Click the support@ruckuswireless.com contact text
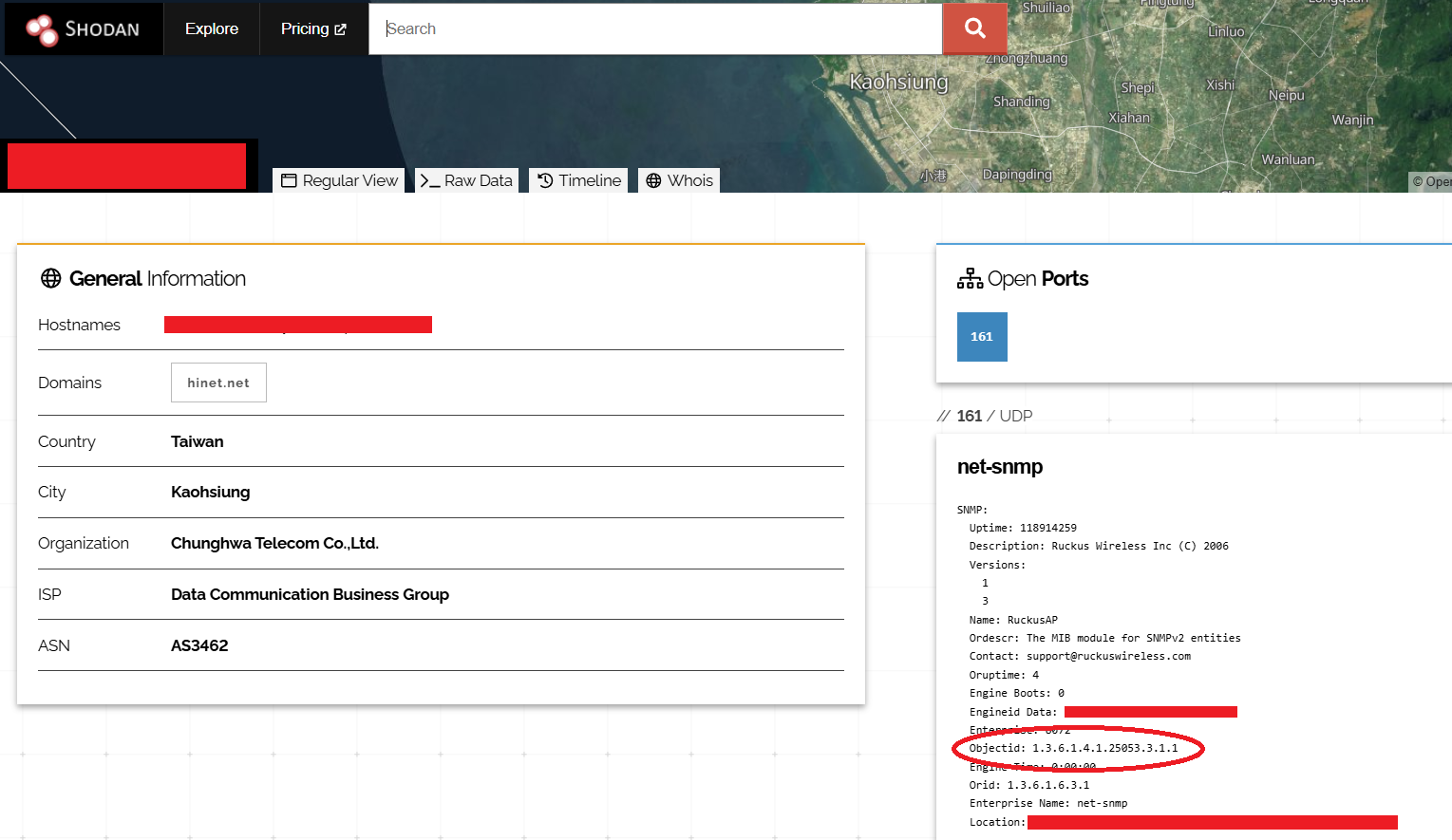1452x840 pixels. (x=1108, y=656)
